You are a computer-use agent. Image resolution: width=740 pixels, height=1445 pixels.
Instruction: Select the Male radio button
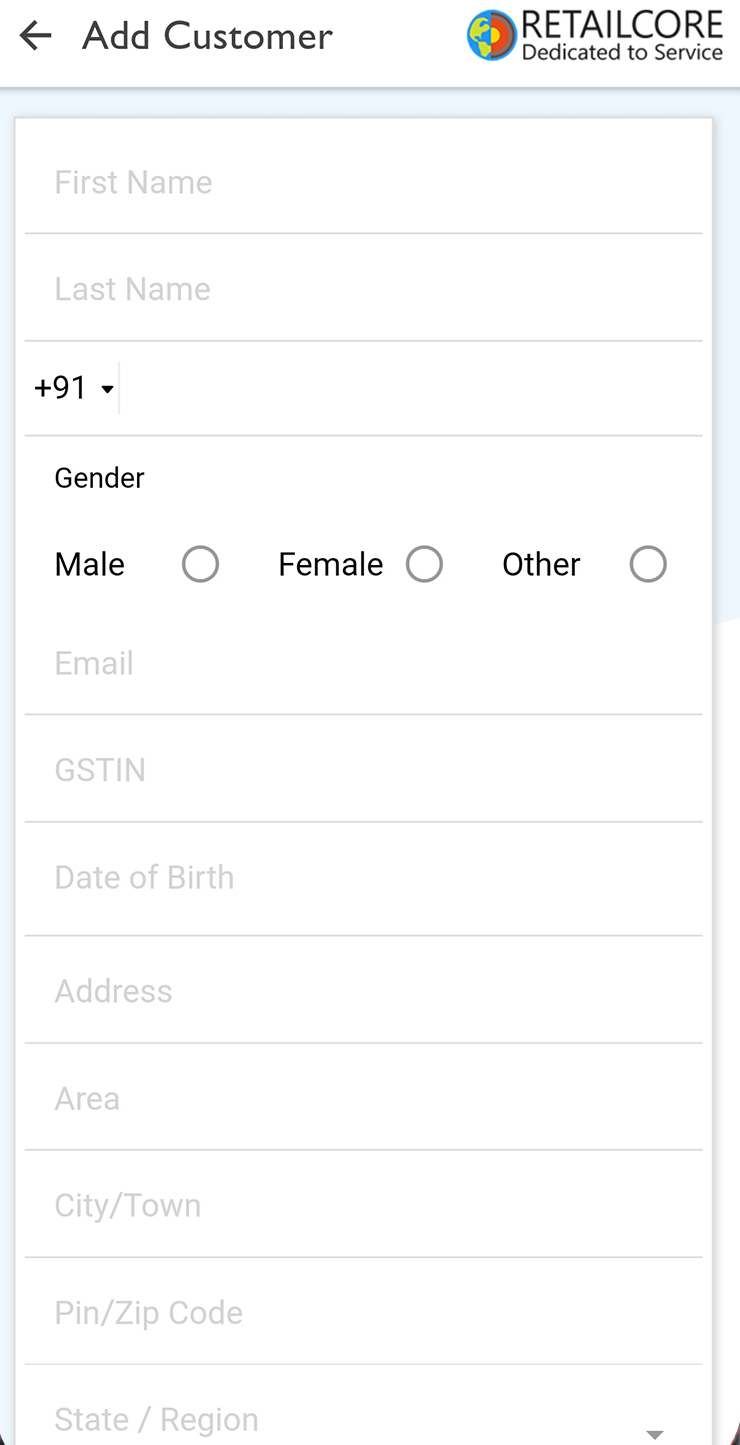click(200, 564)
